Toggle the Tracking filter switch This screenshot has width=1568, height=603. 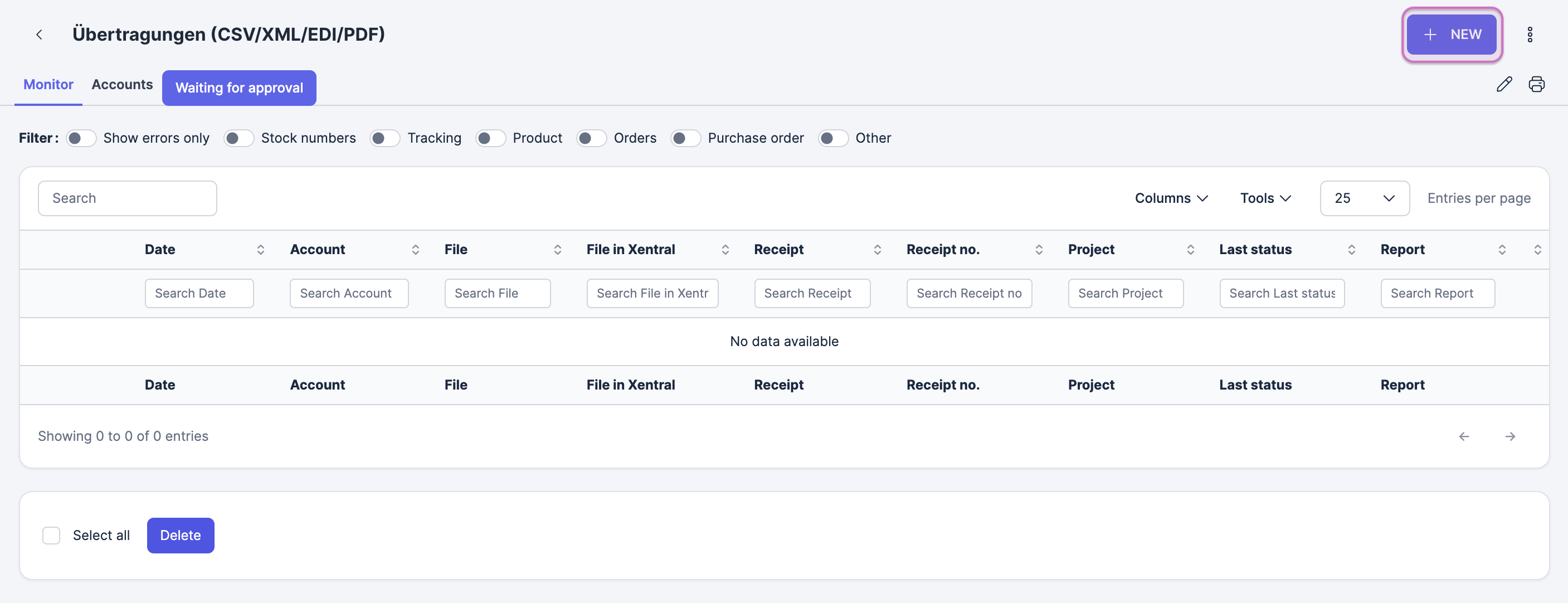pos(384,138)
